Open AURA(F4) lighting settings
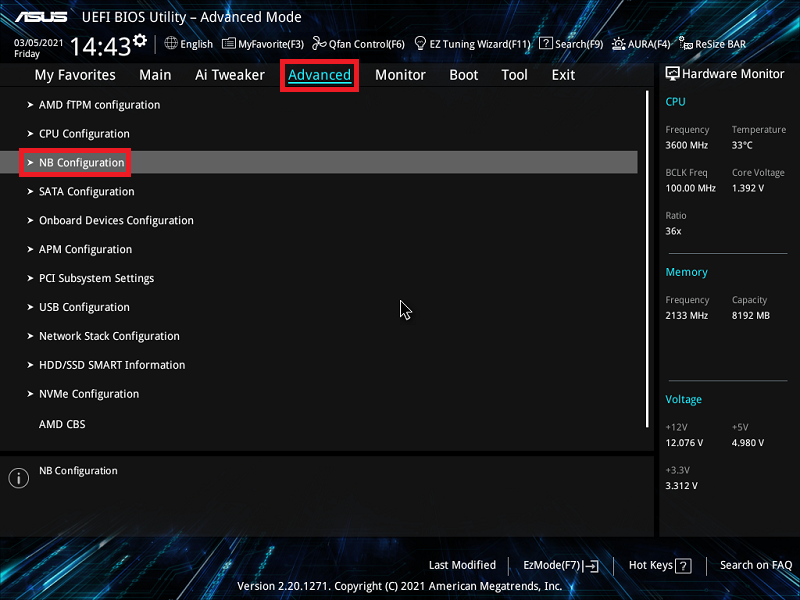 point(620,44)
